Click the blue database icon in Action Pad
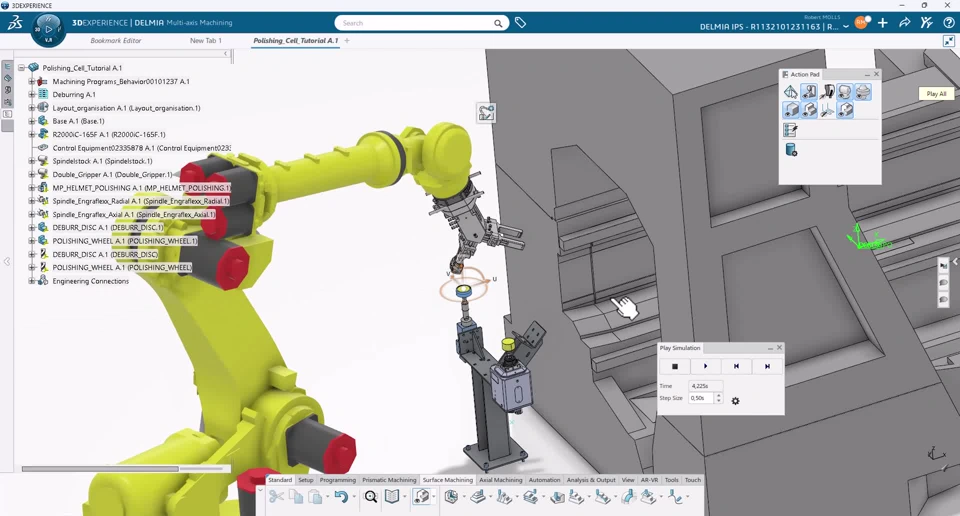The width and height of the screenshot is (960, 516). (x=790, y=150)
